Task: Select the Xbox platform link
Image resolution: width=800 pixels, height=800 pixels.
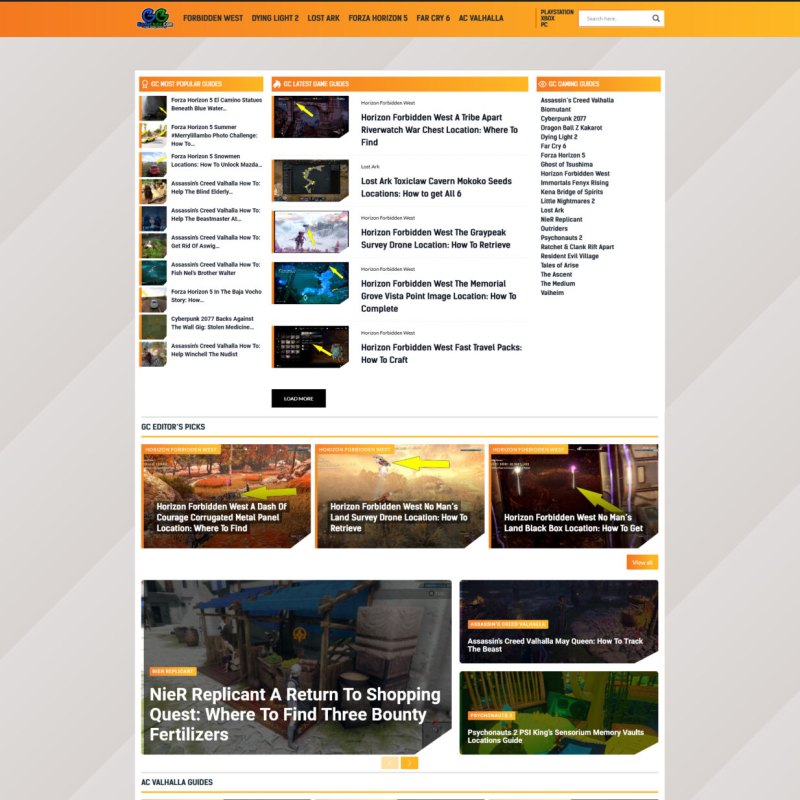Action: point(547,18)
